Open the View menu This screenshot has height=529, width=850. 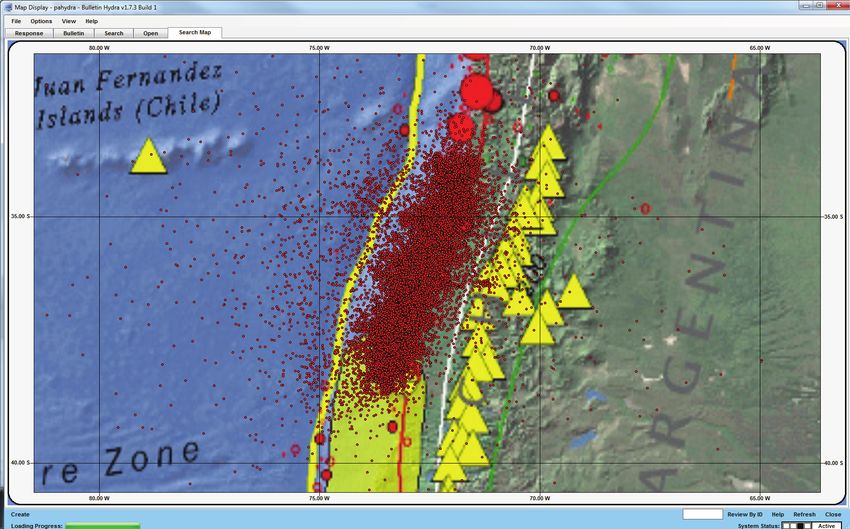coord(69,21)
